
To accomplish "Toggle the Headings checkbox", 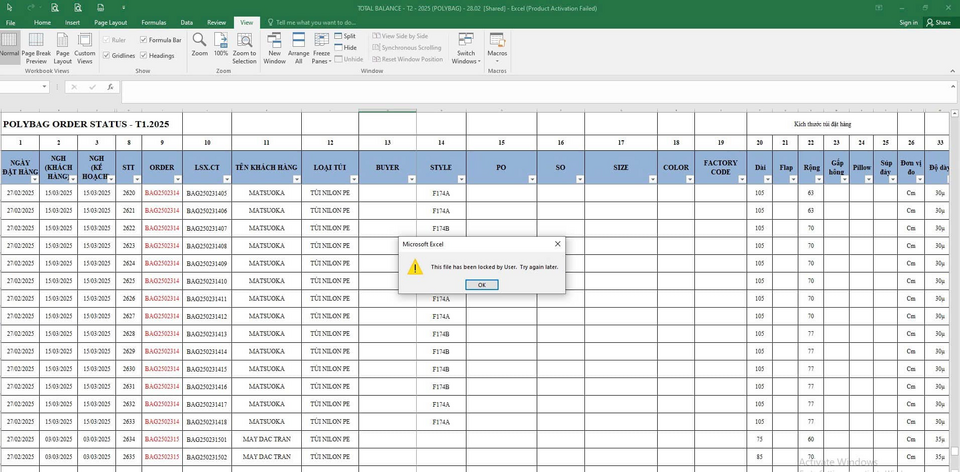I will pos(143,56).
